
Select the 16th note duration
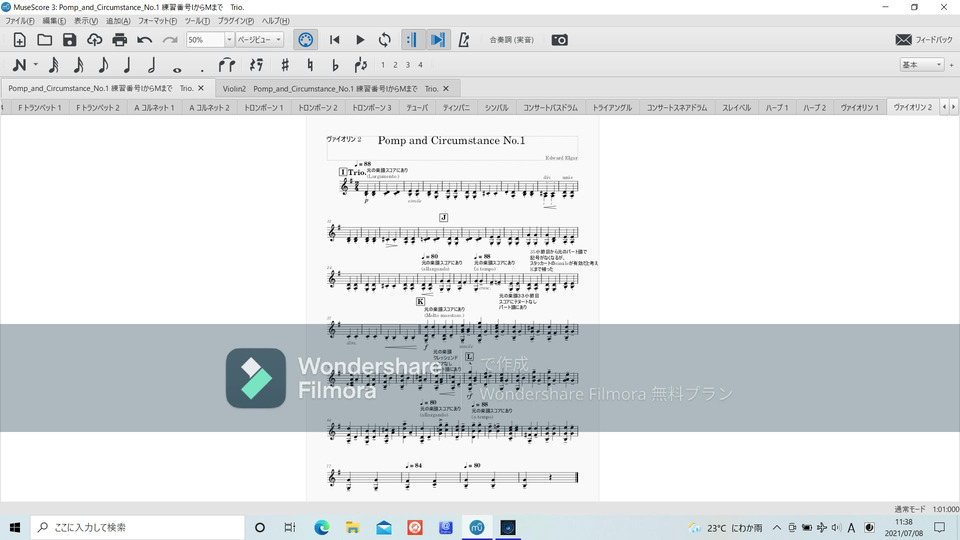click(78, 65)
